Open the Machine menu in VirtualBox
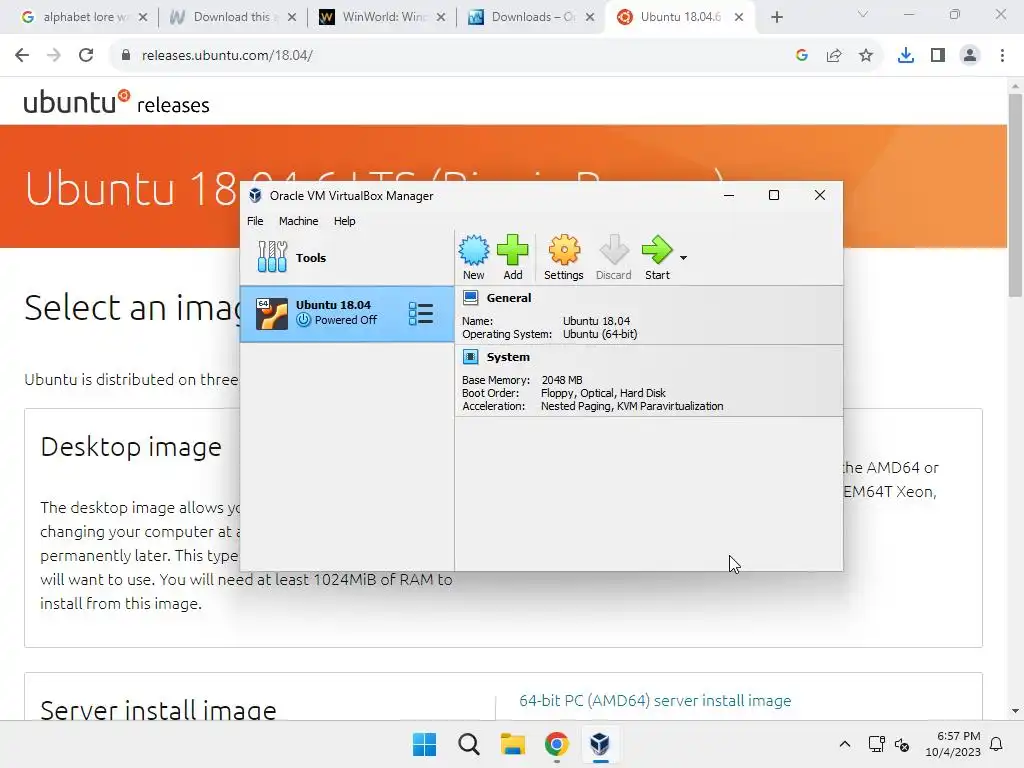Image resolution: width=1024 pixels, height=768 pixels. (298, 221)
